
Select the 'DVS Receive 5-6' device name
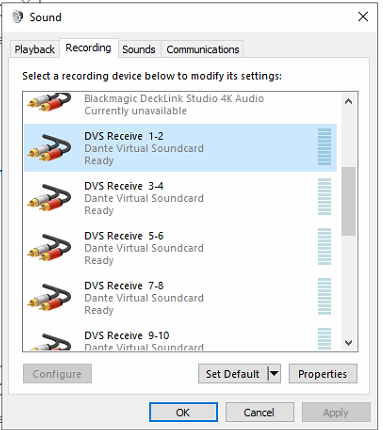click(x=124, y=236)
